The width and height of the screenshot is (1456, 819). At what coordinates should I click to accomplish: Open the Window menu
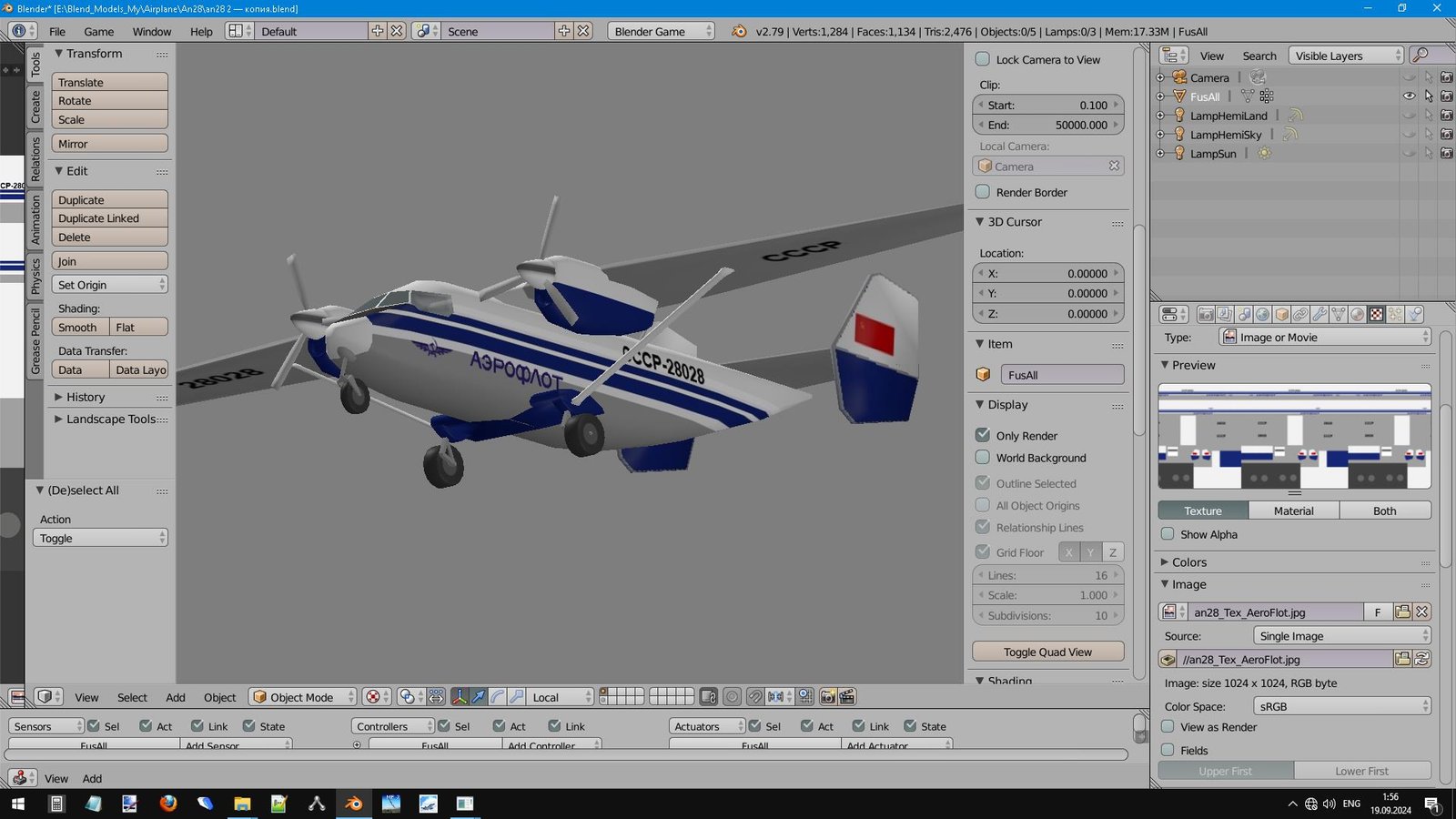[152, 31]
